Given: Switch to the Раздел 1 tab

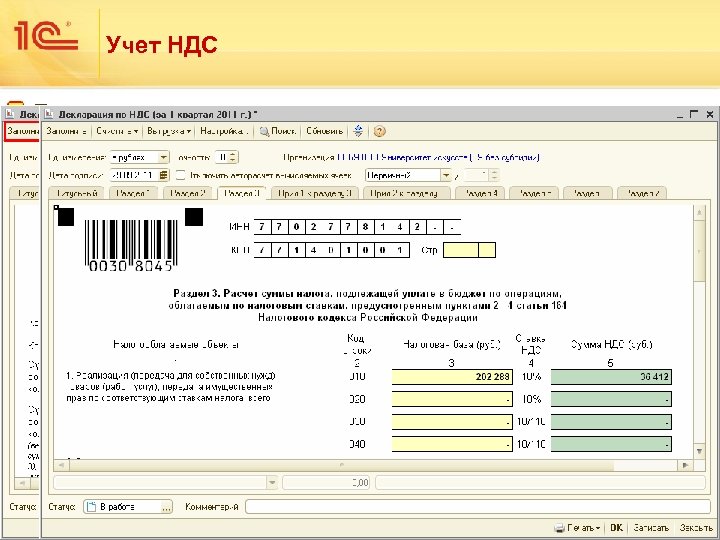Looking at the screenshot, I should coord(133,193).
